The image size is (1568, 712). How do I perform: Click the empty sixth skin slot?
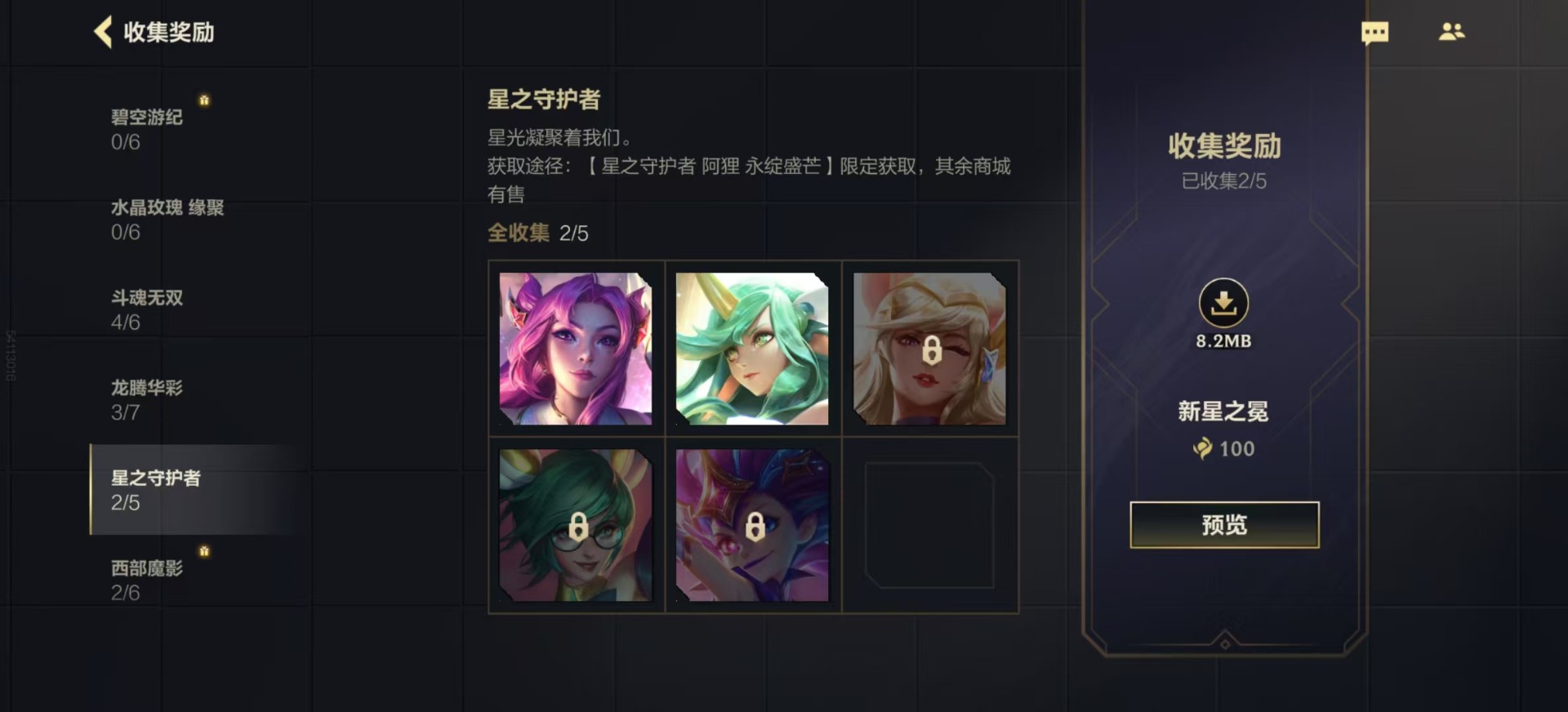(x=929, y=525)
